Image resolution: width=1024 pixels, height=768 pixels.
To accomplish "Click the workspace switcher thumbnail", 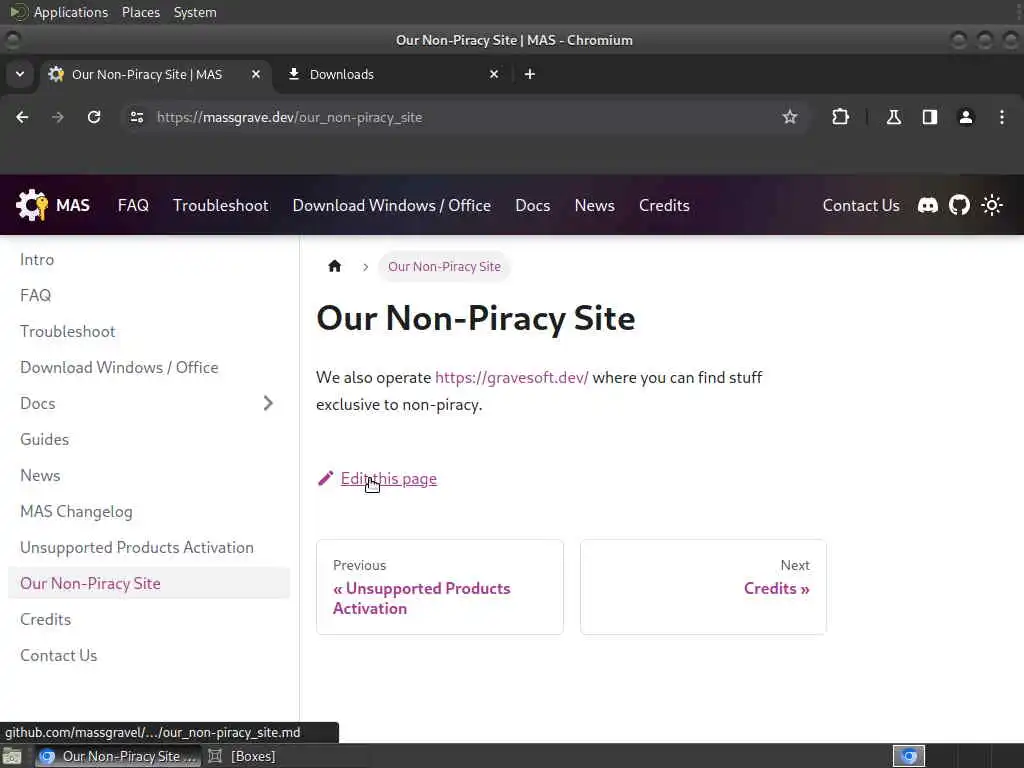I will [909, 756].
